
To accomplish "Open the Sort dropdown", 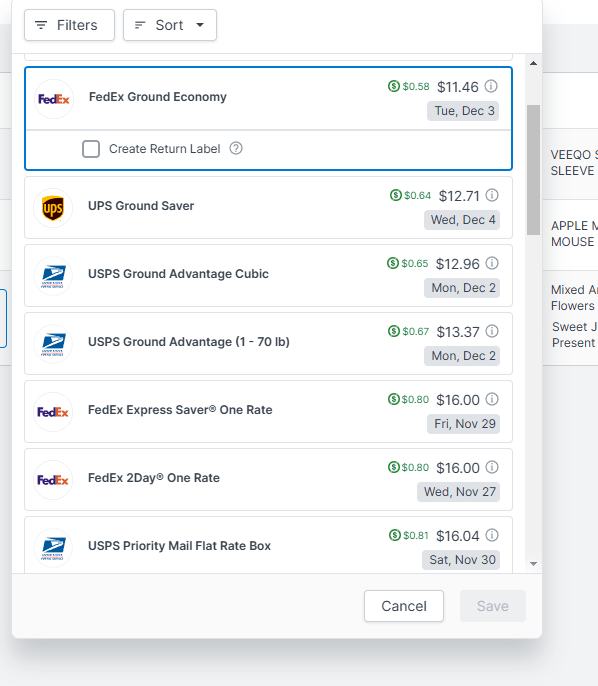I will (170, 25).
